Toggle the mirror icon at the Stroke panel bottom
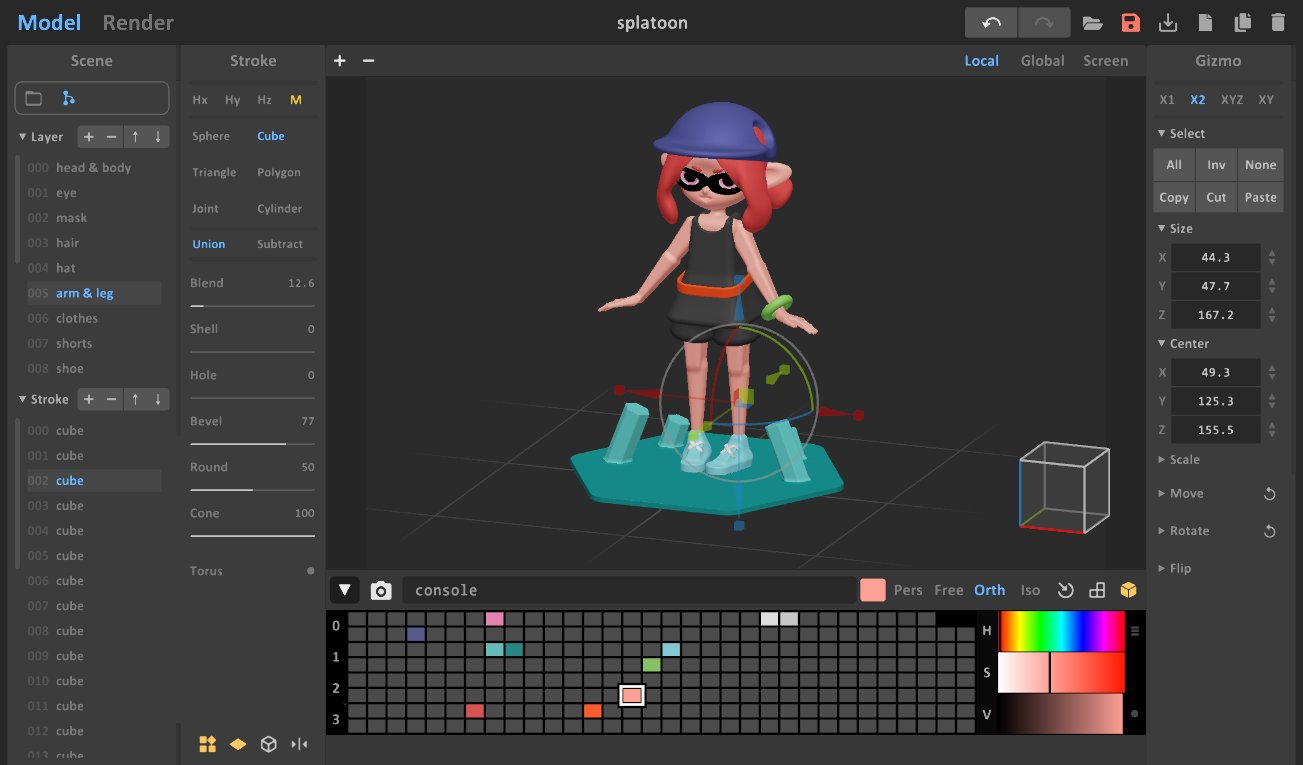Viewport: 1303px width, 765px height. click(299, 744)
